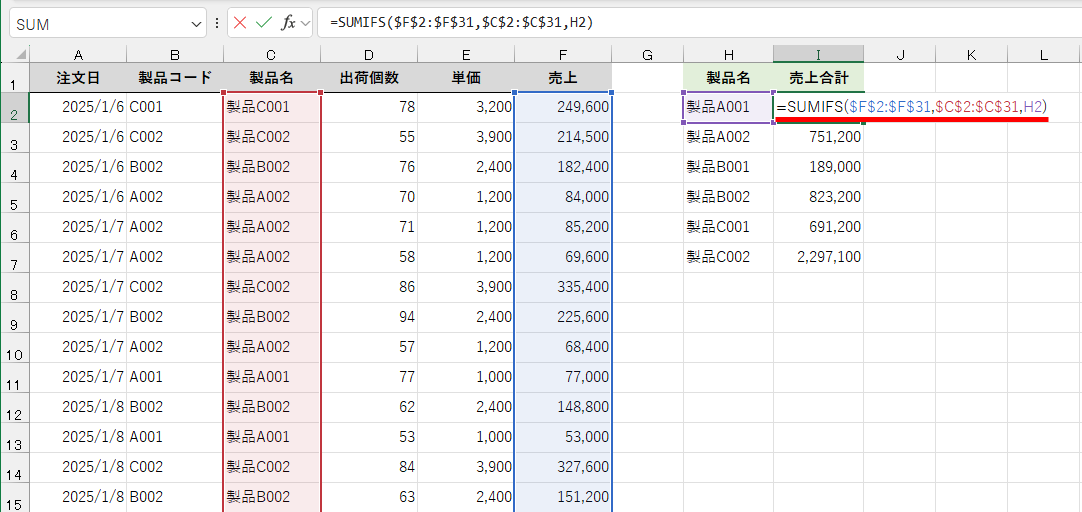Image resolution: width=1082 pixels, height=512 pixels.
Task: Click the shipment quantity cell 86
Action: [369, 287]
